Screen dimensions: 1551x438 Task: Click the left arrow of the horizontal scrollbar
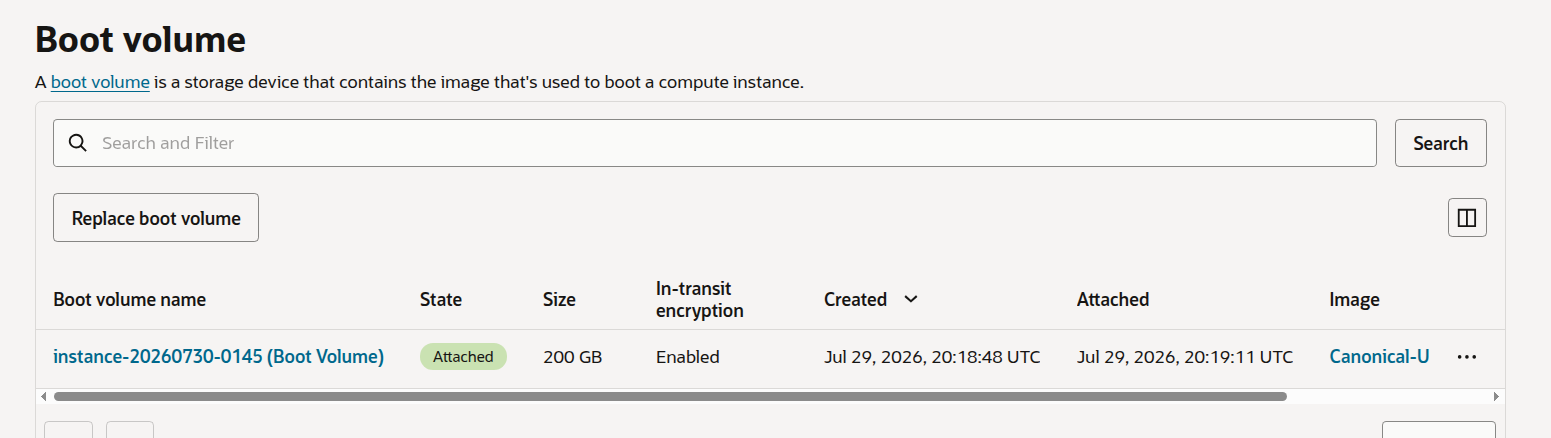pos(43,397)
